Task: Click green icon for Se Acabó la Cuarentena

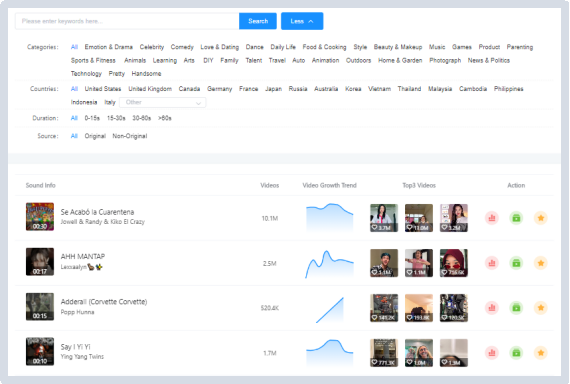Action: point(516,218)
